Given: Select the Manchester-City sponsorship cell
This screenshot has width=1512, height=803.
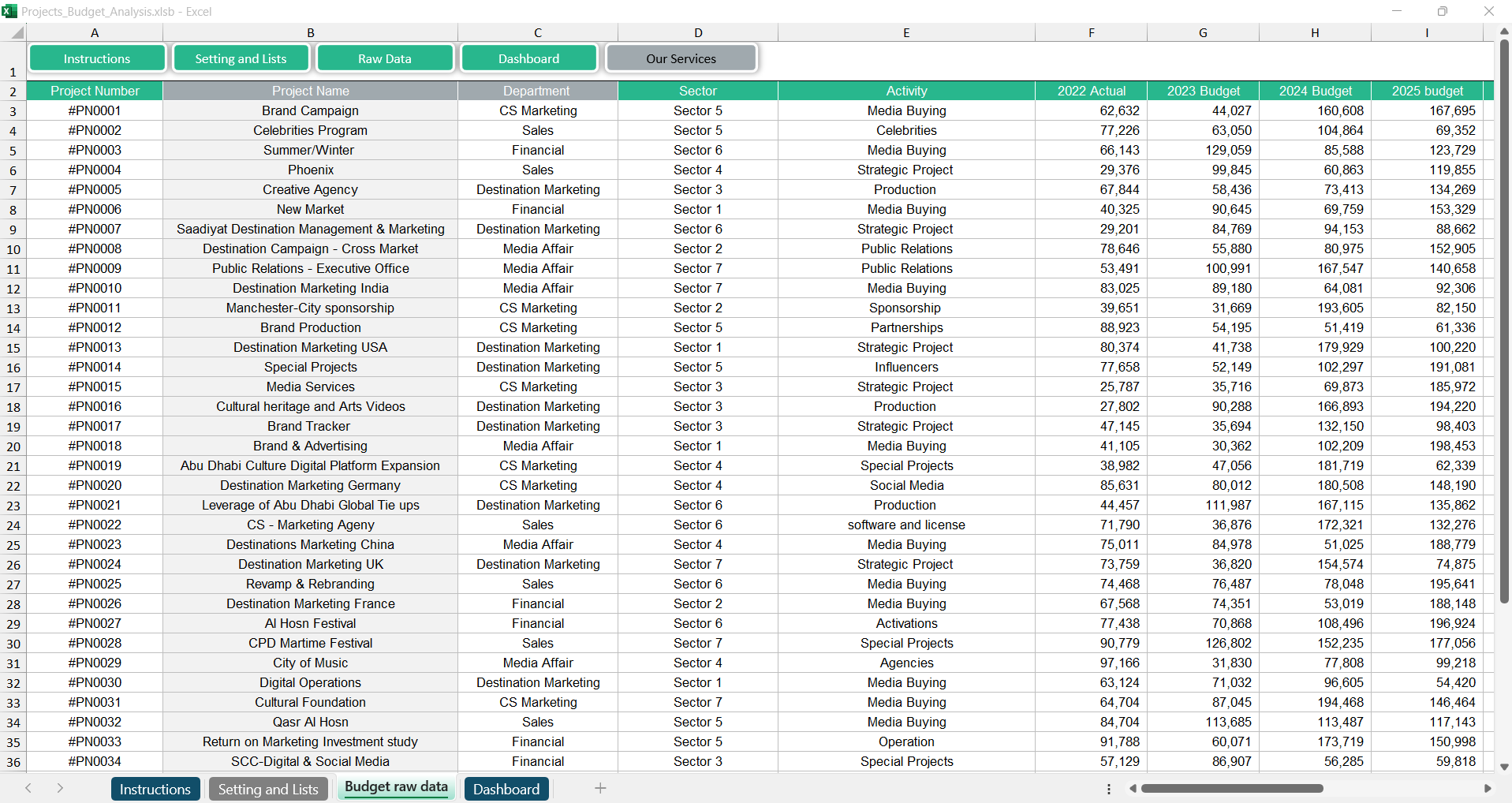Looking at the screenshot, I should point(310,308).
